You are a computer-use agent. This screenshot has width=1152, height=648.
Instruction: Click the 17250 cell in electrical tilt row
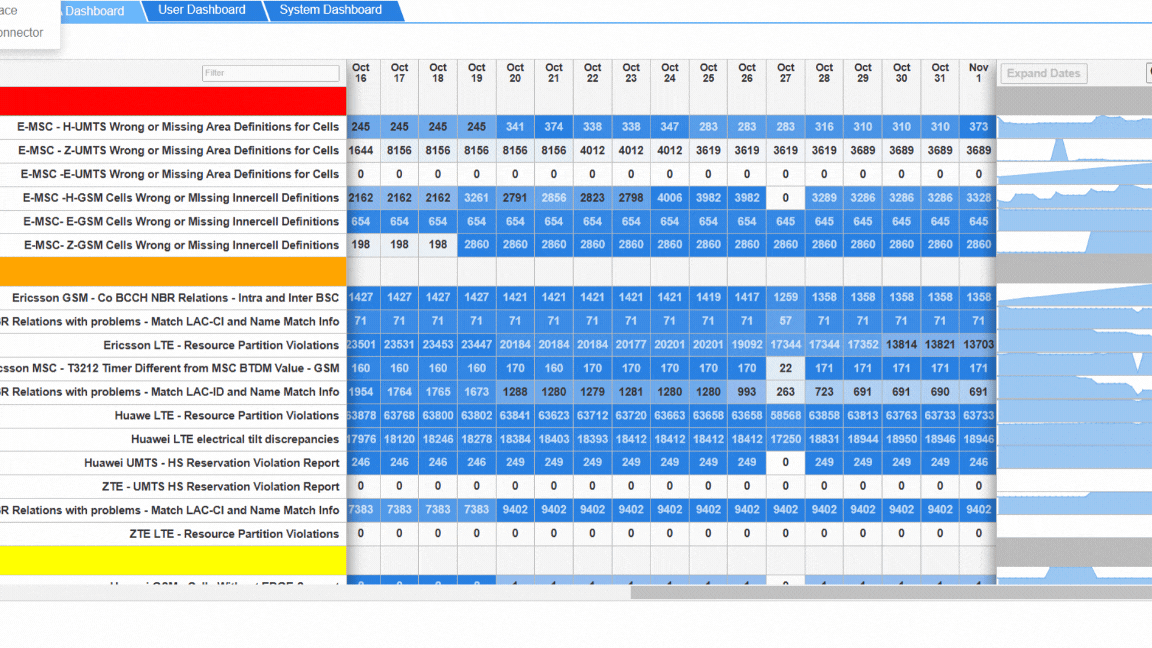point(785,439)
